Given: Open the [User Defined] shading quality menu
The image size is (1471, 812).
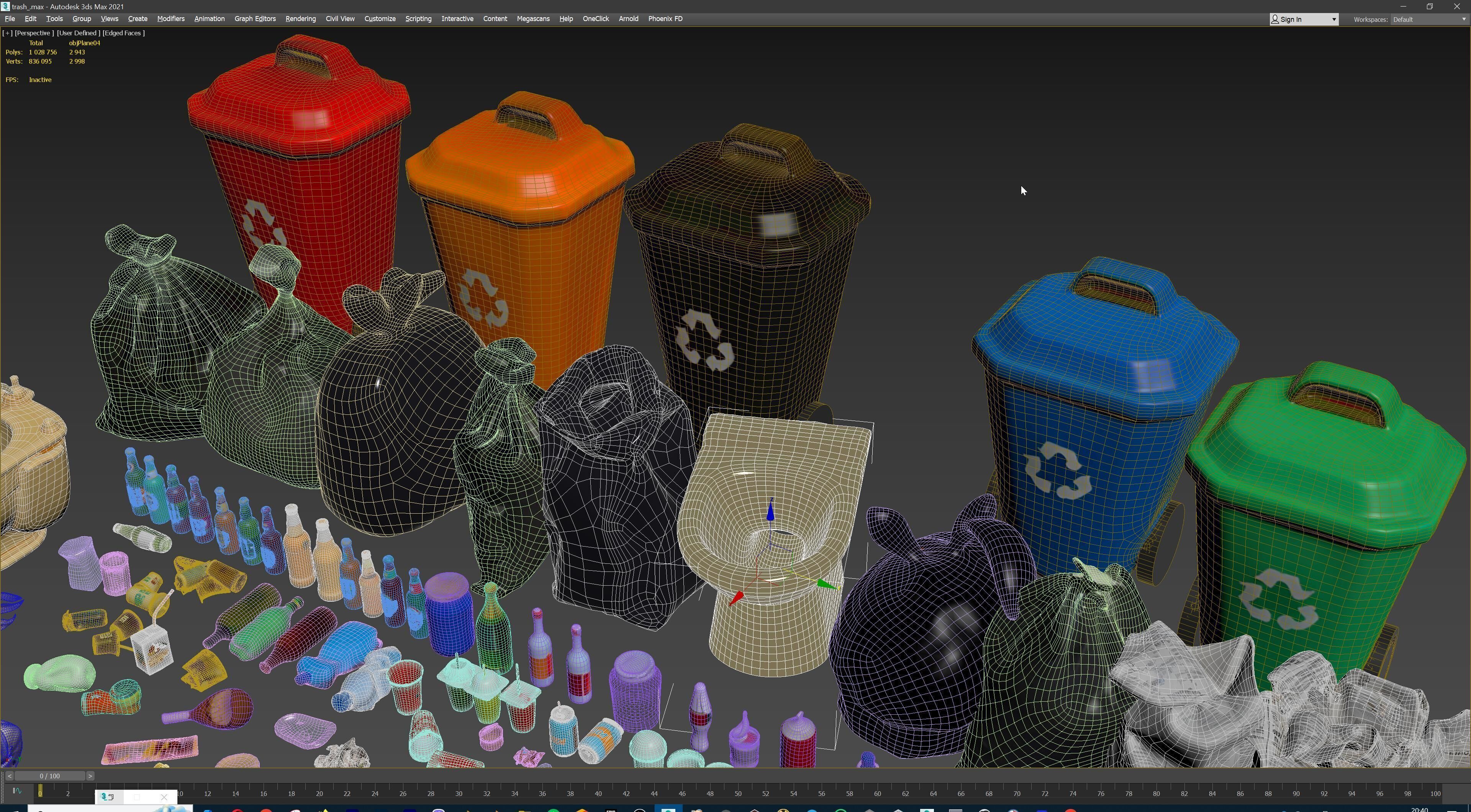Looking at the screenshot, I should (78, 33).
